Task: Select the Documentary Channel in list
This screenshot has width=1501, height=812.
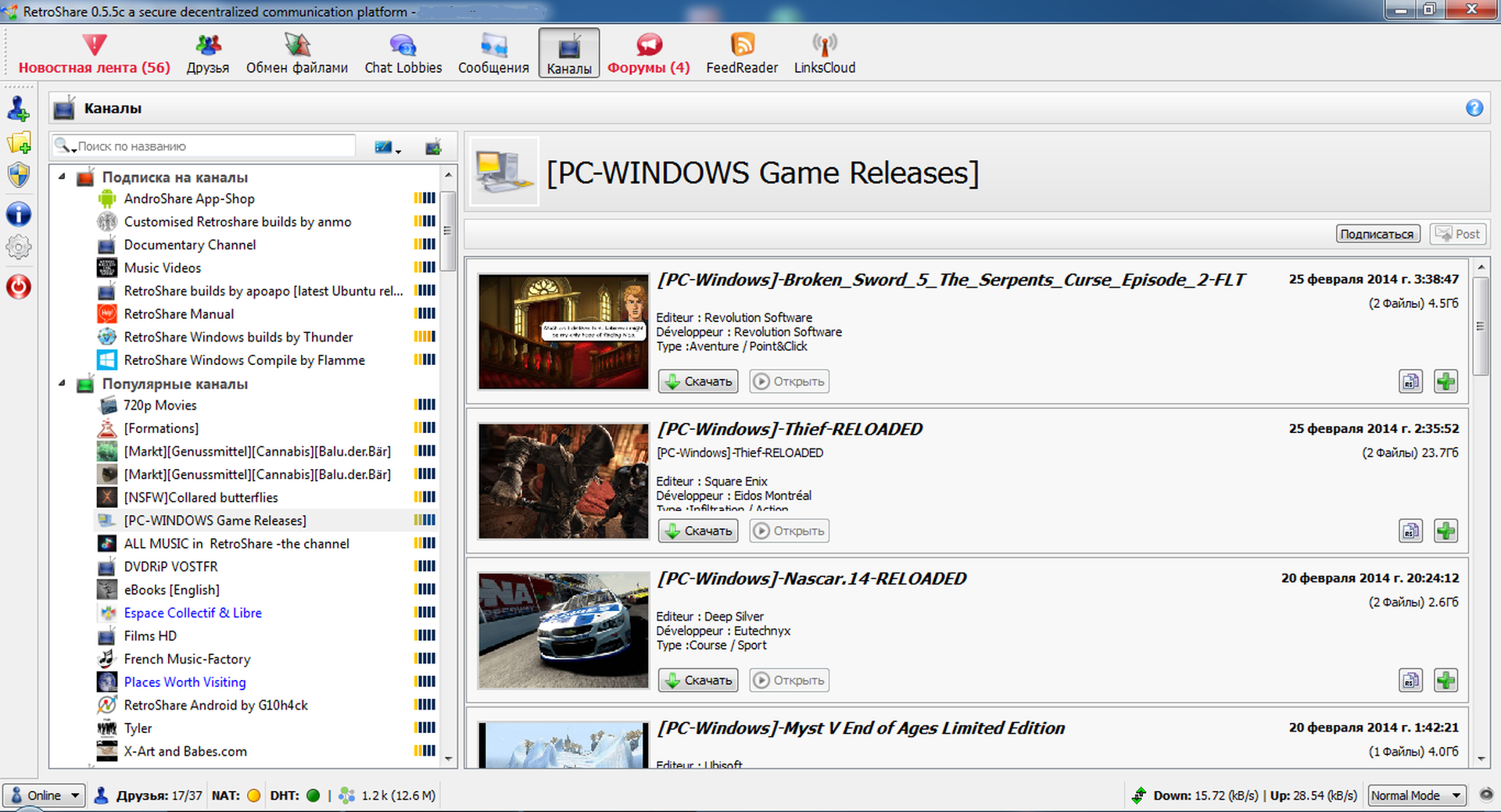Action: click(x=189, y=245)
